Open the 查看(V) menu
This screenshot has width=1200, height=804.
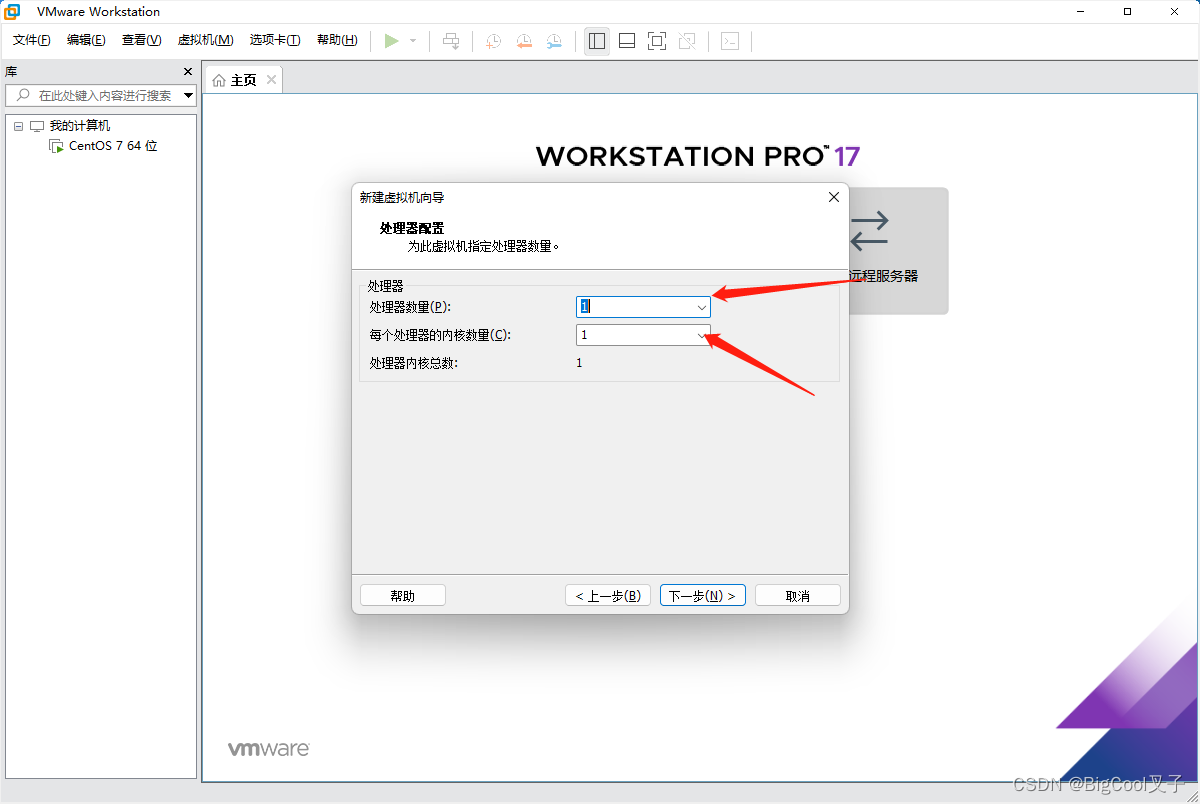(141, 40)
